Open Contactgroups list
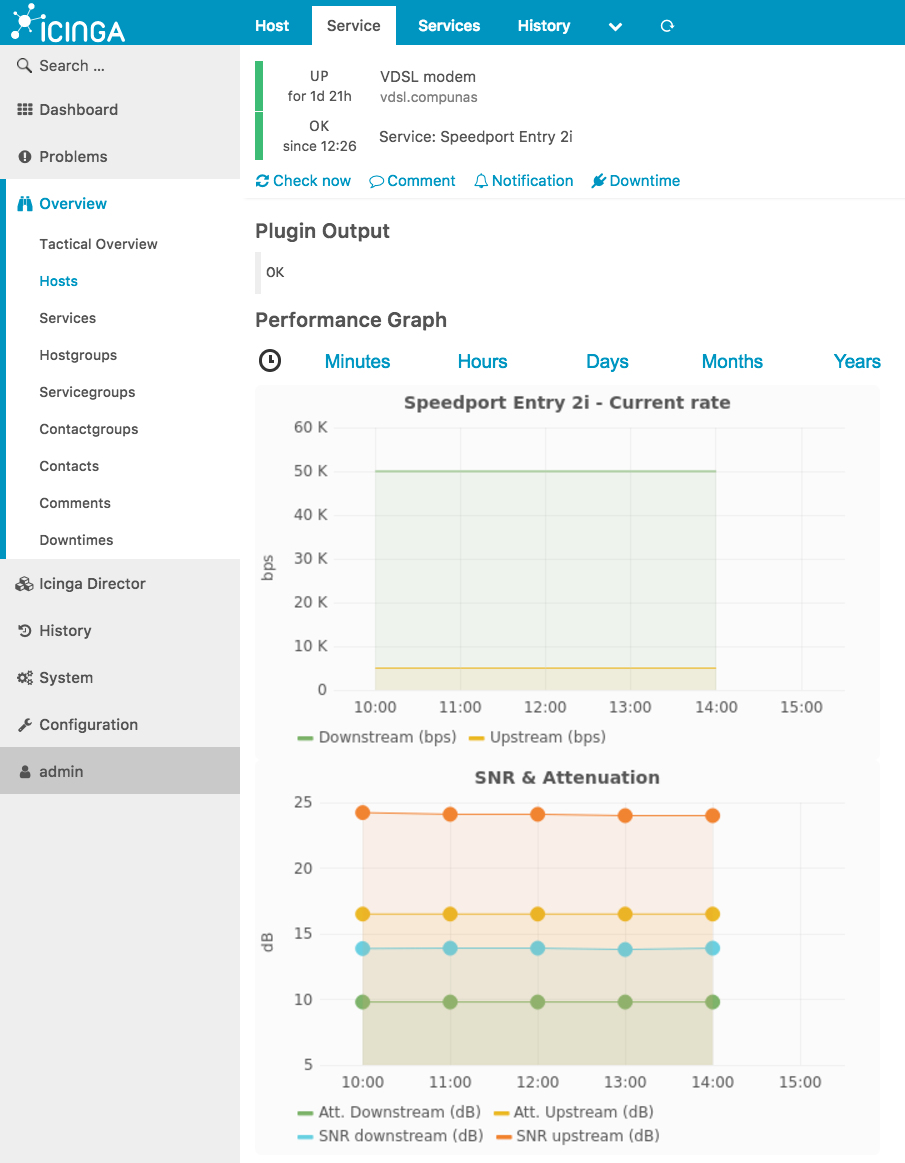 pos(88,429)
